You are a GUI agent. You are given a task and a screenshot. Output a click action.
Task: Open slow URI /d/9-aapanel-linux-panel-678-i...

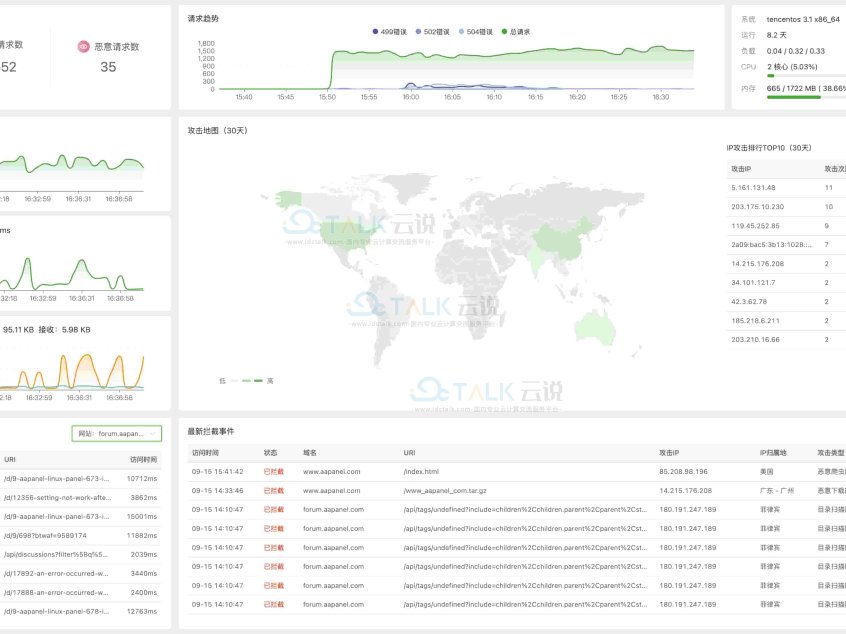pos(56,612)
